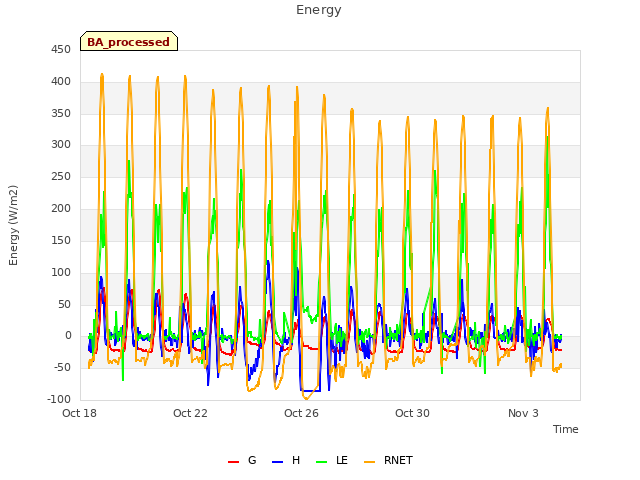Click the 250 y-axis tick label

pos(61,176)
